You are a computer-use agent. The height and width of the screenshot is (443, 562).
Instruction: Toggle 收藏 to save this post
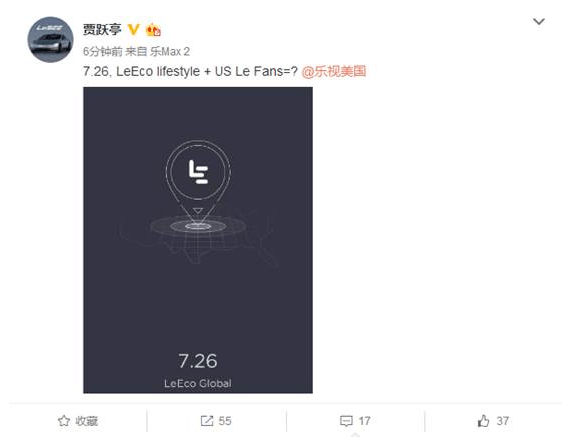[x=78, y=421]
